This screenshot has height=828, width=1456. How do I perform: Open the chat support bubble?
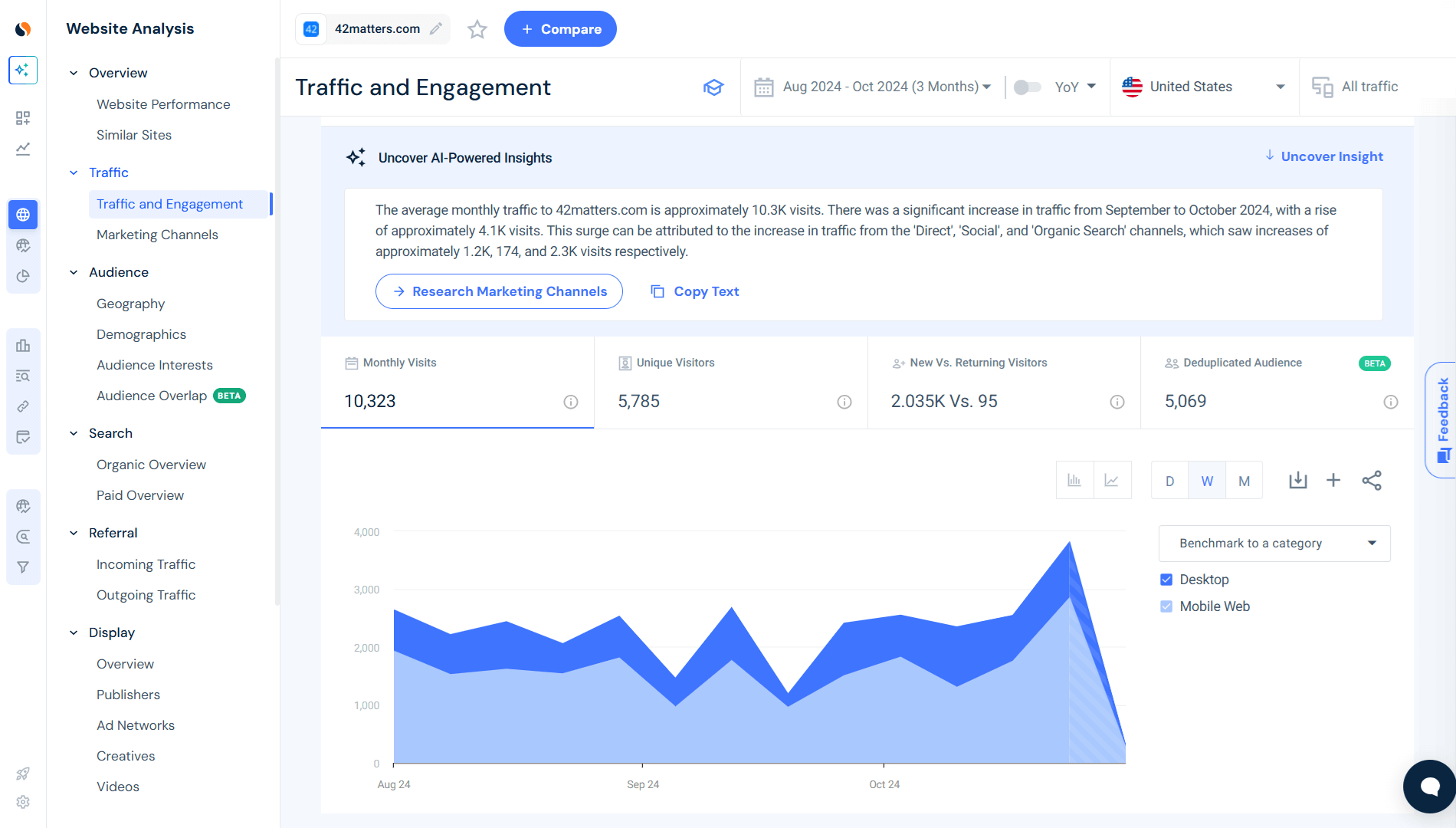(x=1428, y=786)
